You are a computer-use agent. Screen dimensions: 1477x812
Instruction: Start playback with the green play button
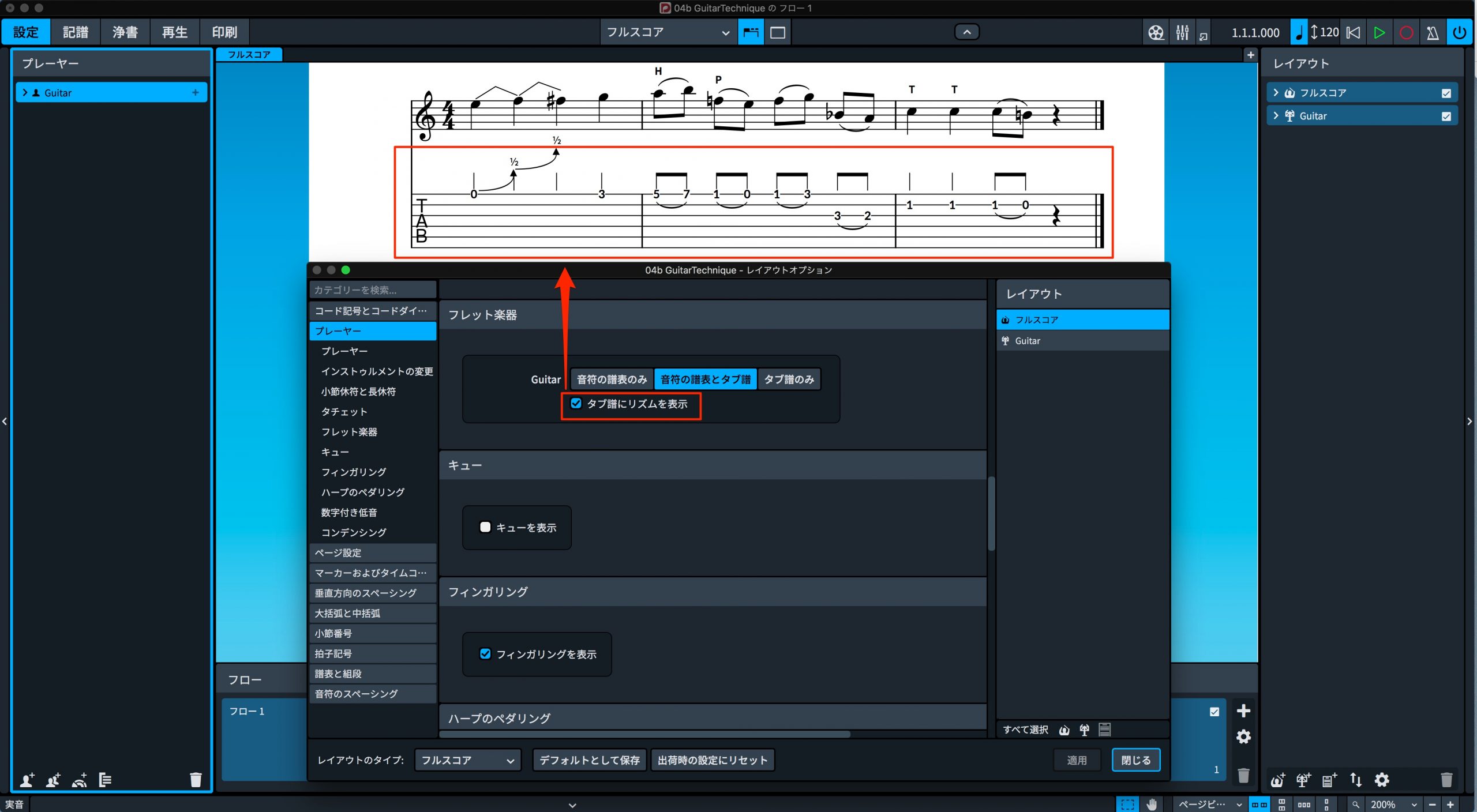1379,32
